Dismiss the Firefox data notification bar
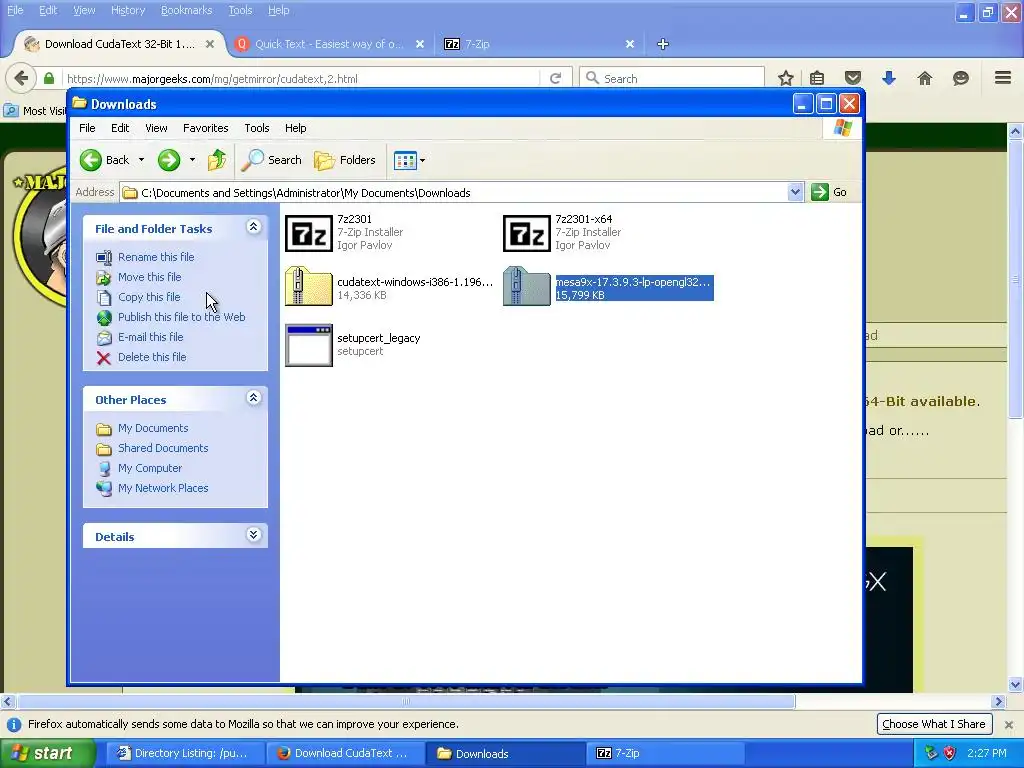This screenshot has width=1024, height=768. click(x=1008, y=724)
